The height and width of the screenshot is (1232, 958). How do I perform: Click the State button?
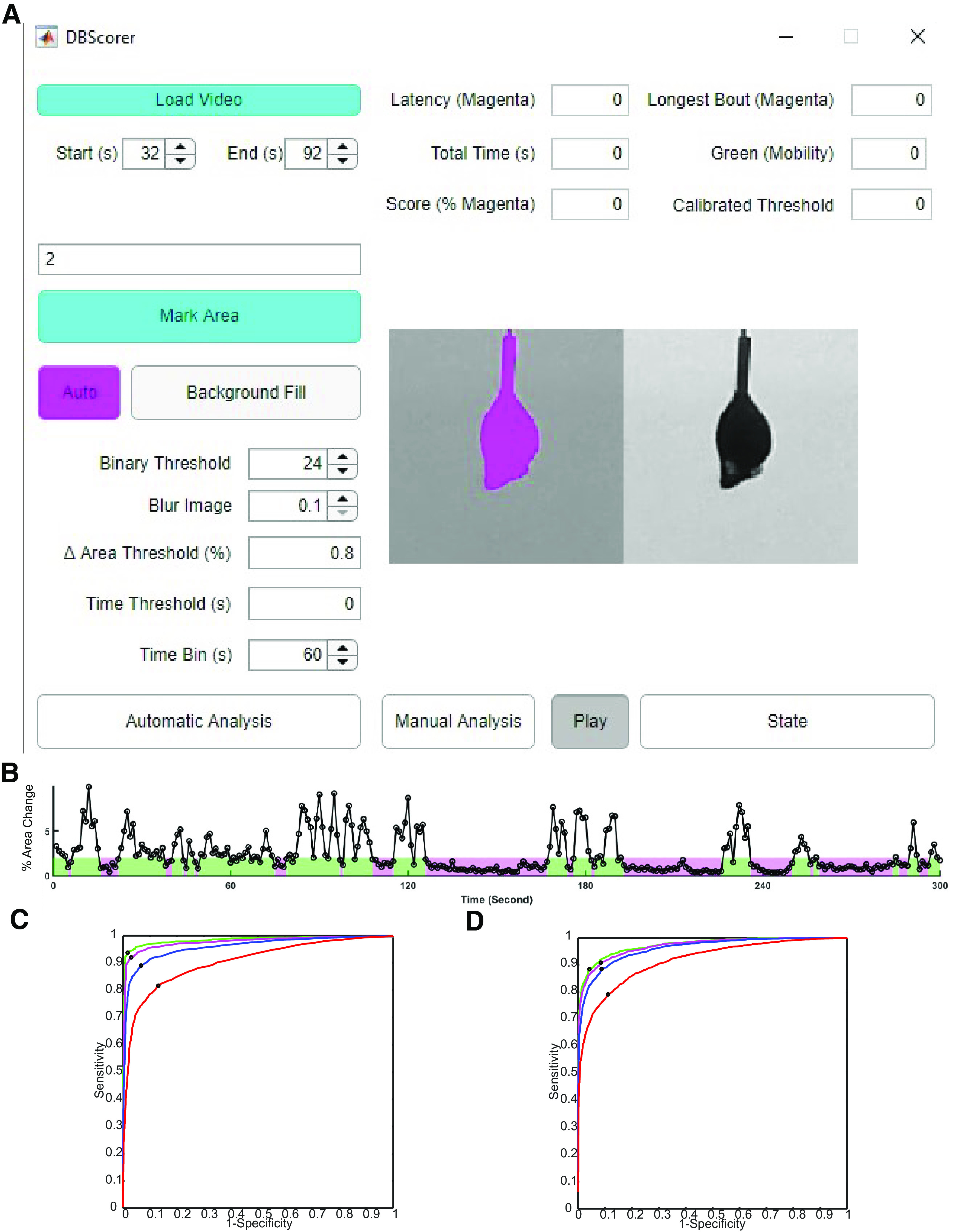coord(787,721)
